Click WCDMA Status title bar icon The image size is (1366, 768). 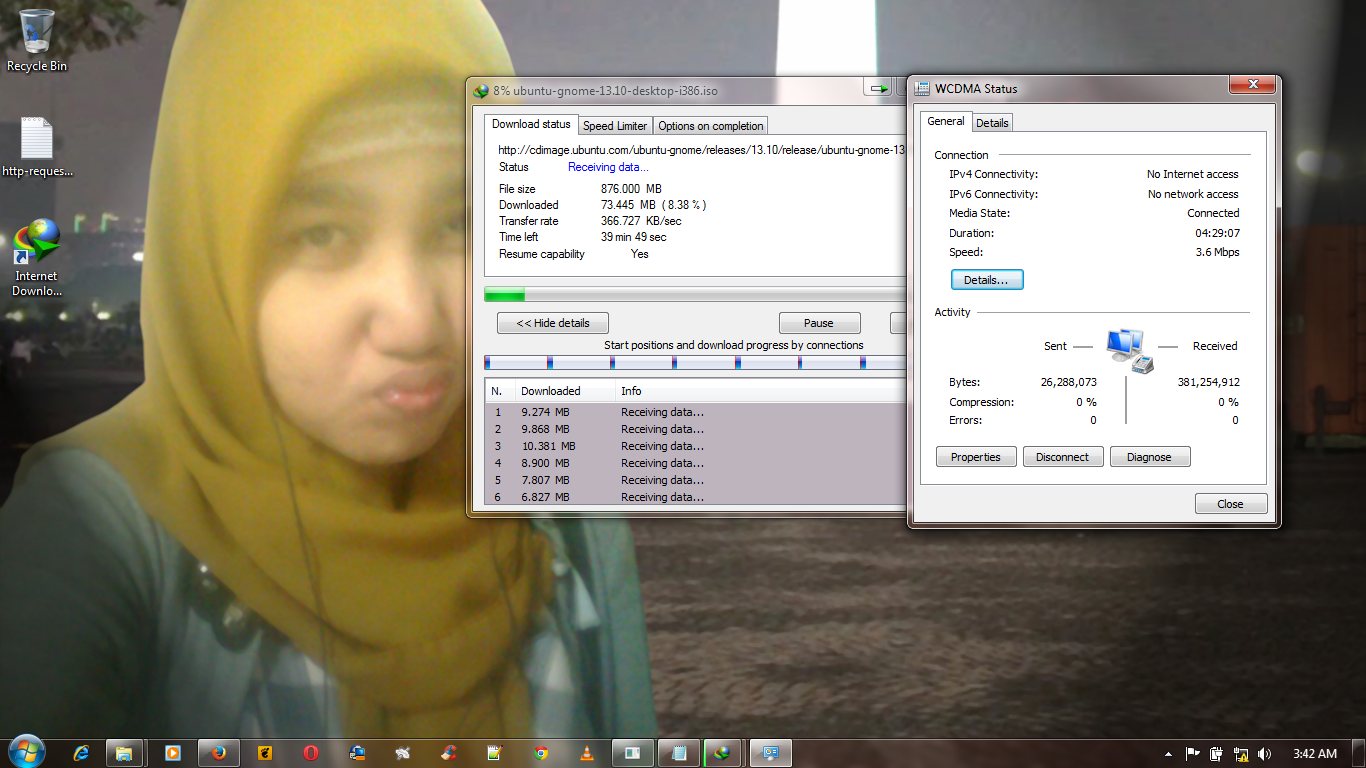point(922,88)
